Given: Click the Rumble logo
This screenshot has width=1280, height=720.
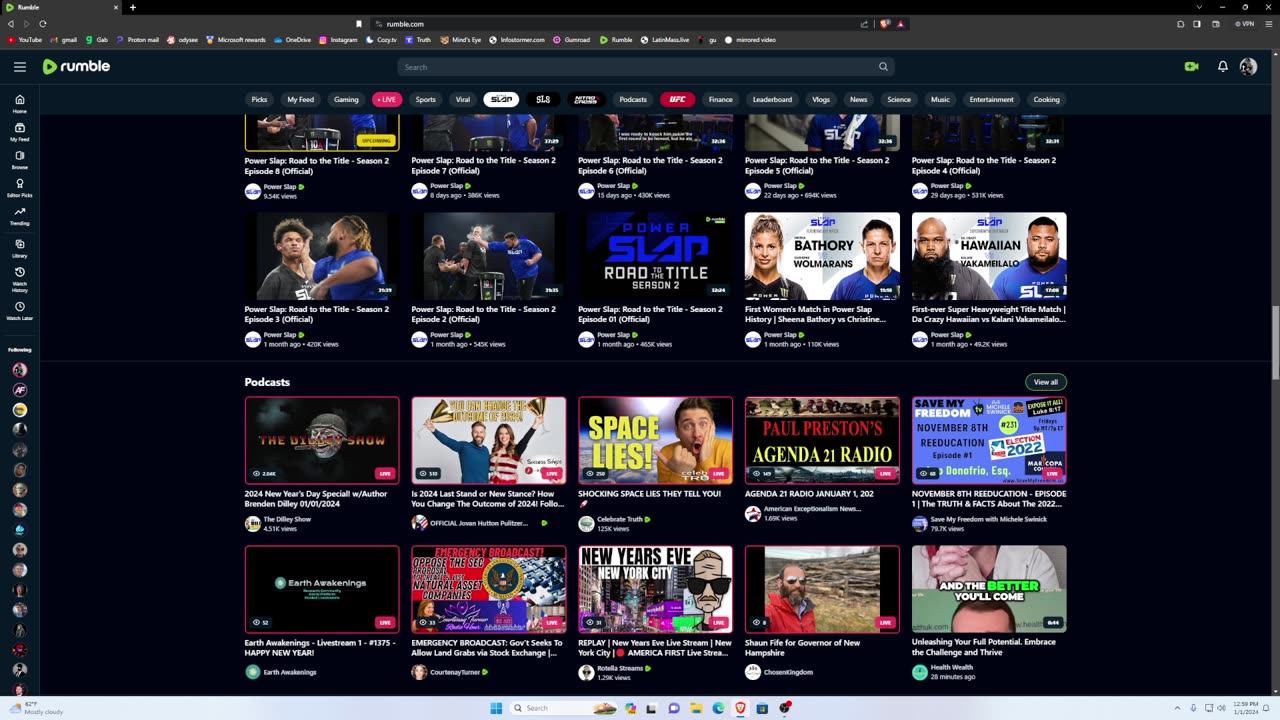Looking at the screenshot, I should pyautogui.click(x=76, y=66).
